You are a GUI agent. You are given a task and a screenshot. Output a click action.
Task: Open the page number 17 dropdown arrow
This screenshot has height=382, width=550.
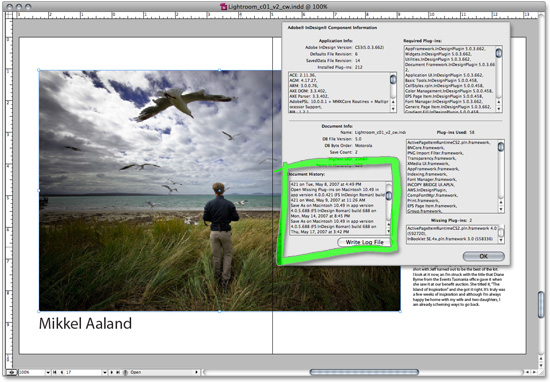point(105,372)
